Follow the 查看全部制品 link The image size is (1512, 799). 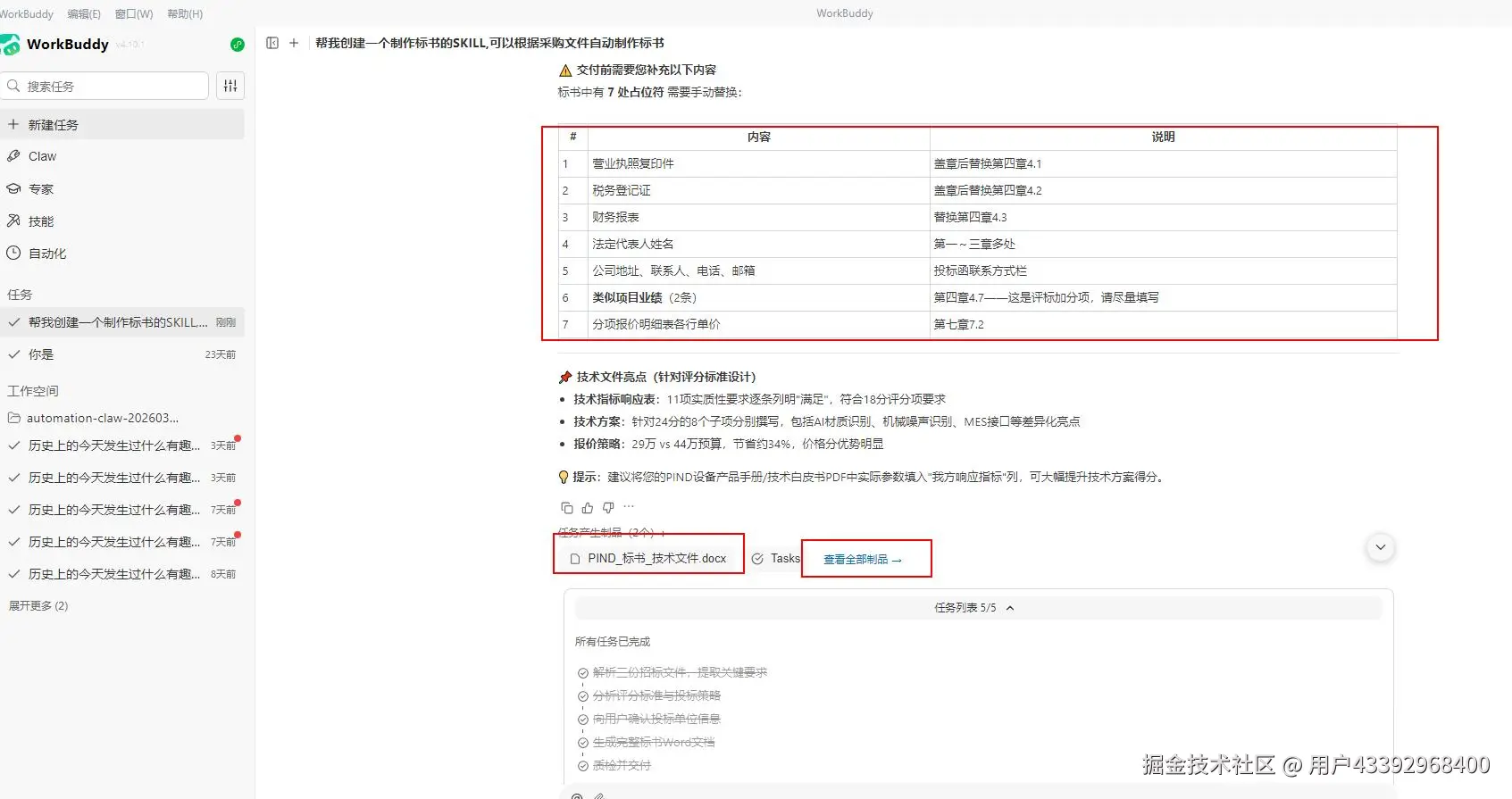[863, 560]
